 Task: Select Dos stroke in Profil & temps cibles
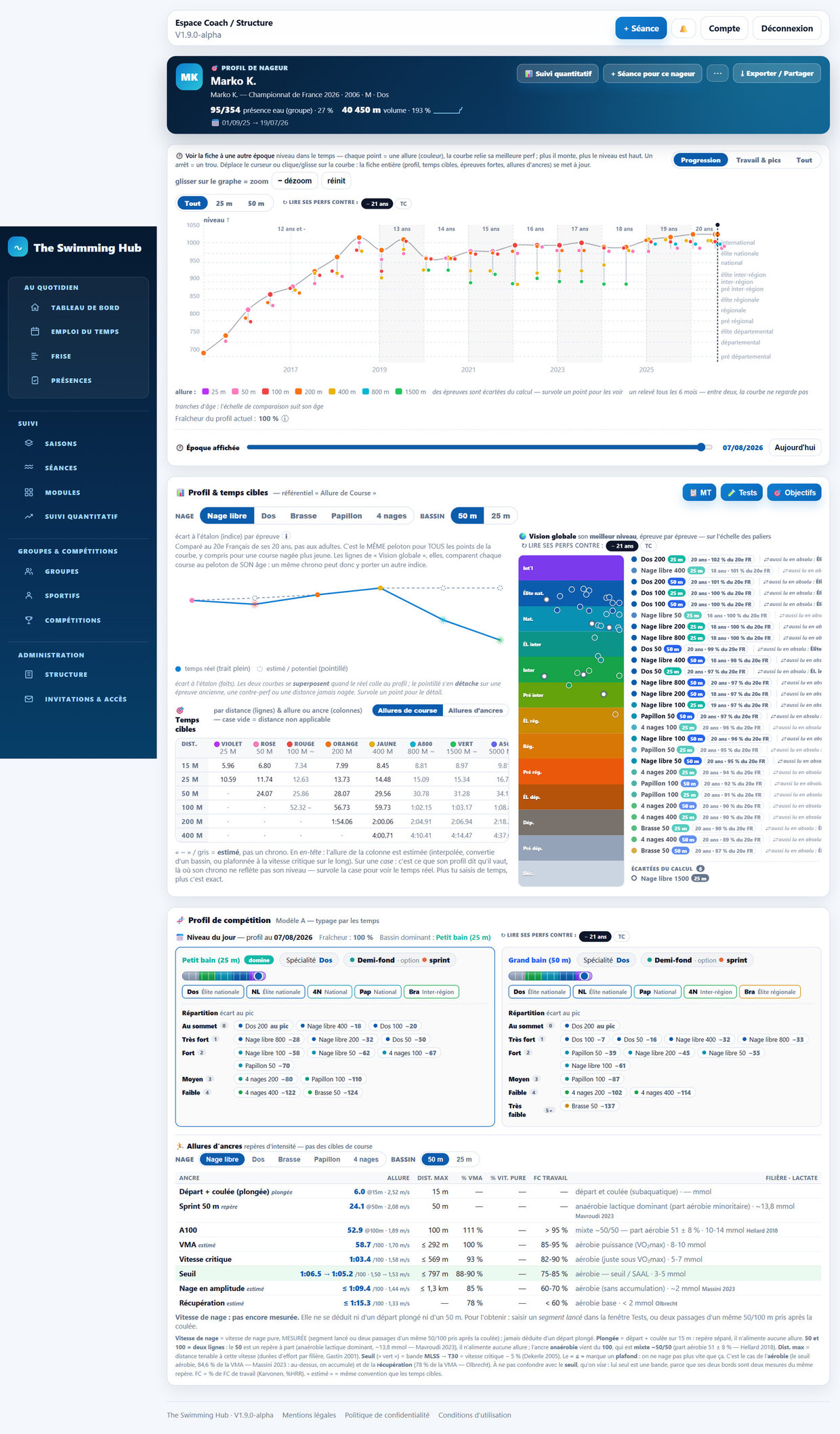[268, 516]
